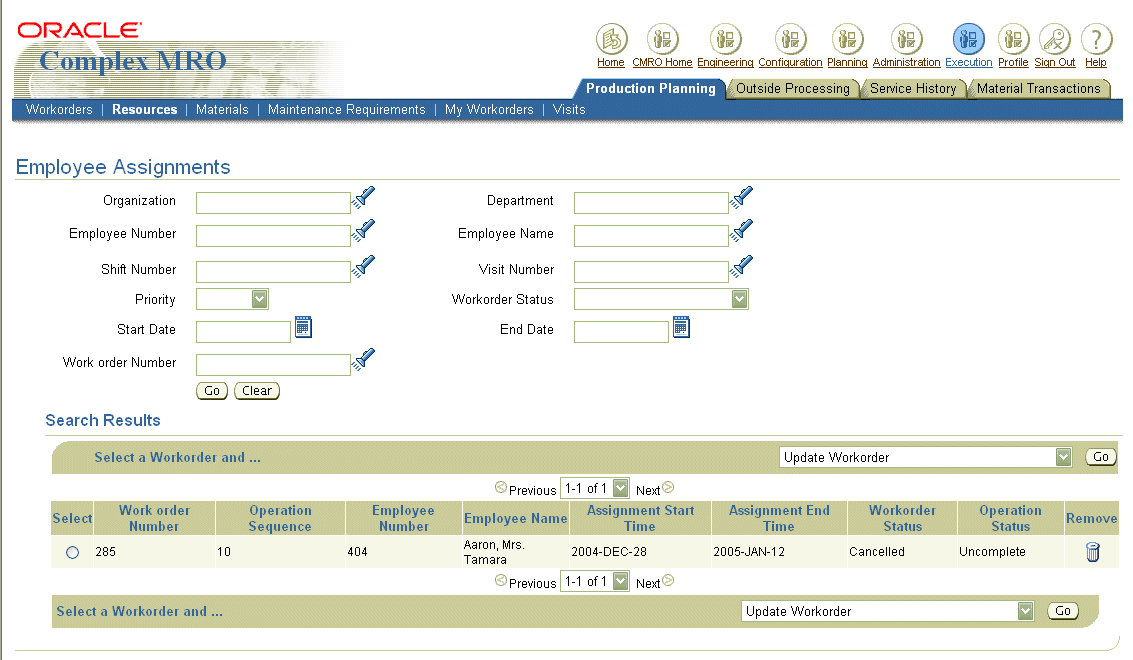Click the Employee Name column header
This screenshot has height=660, width=1133.
pyautogui.click(x=515, y=518)
